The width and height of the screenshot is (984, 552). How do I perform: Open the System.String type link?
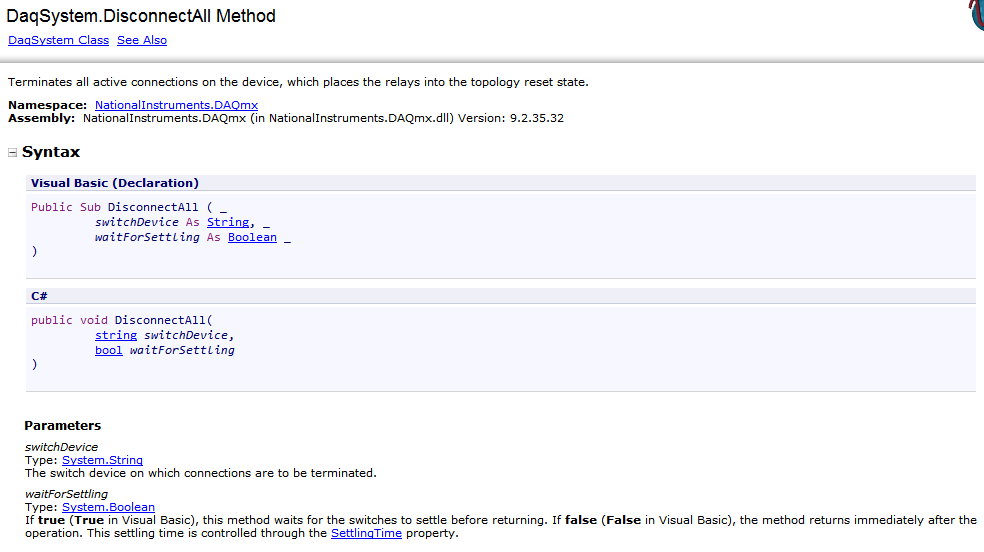pos(102,460)
